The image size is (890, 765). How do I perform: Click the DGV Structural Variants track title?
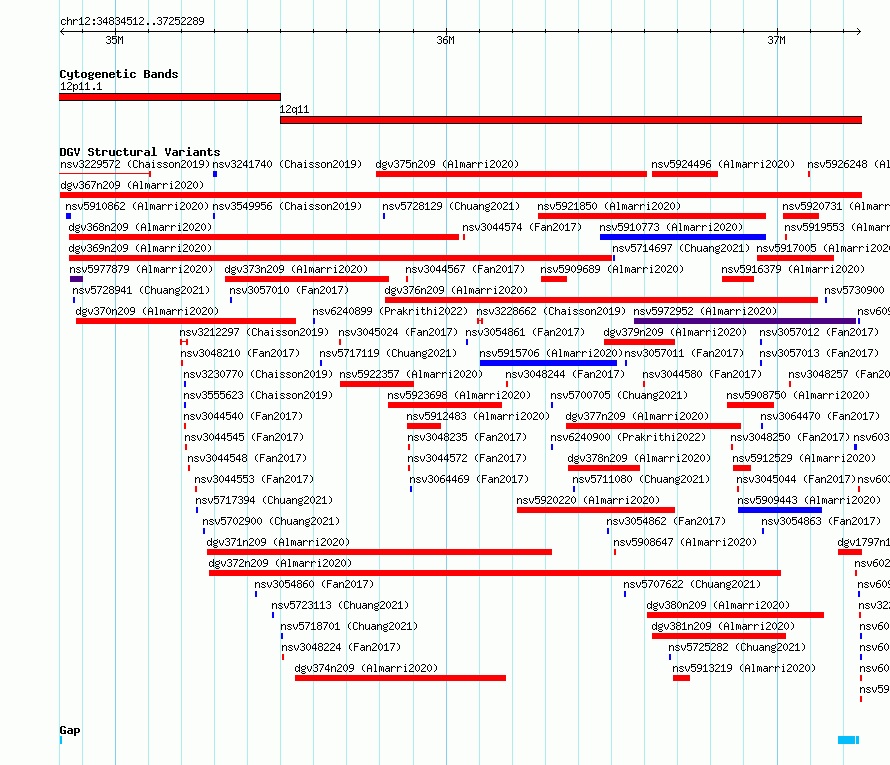pyautogui.click(x=140, y=152)
